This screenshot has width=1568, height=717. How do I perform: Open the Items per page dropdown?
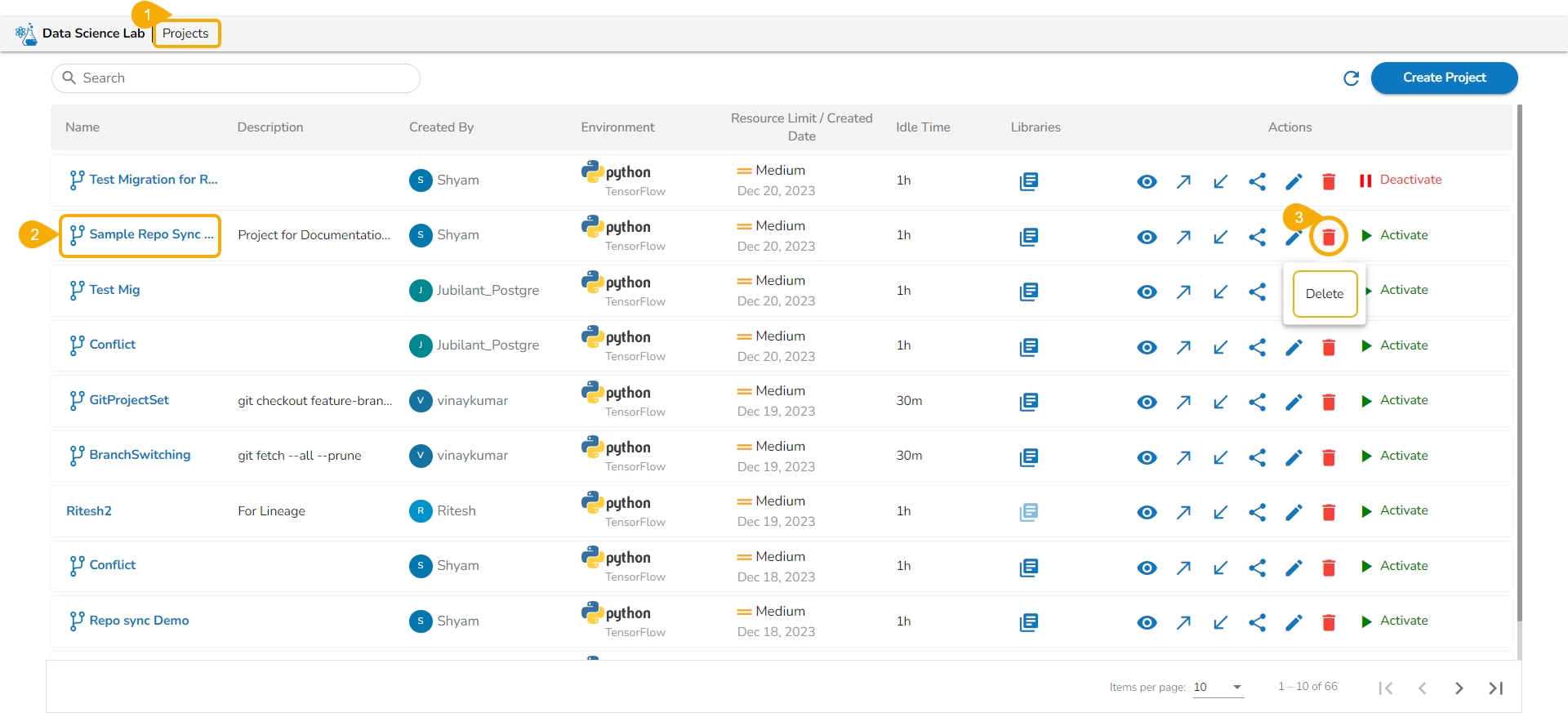pyautogui.click(x=1218, y=687)
